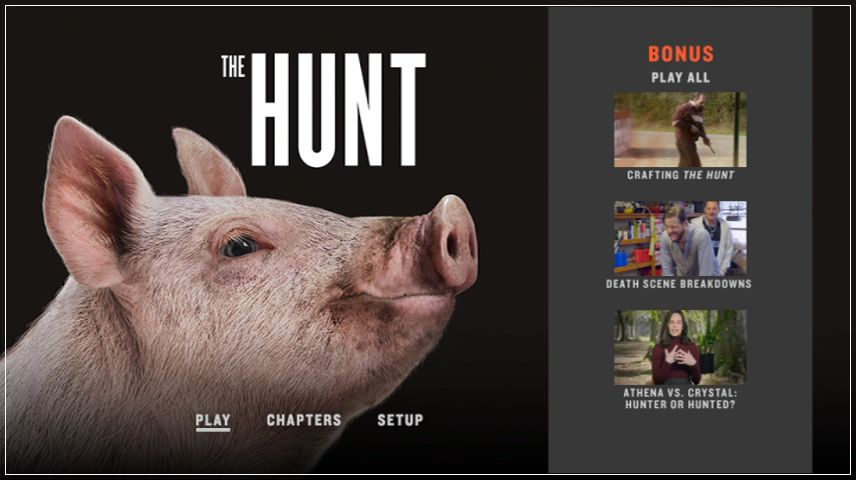Click the small THE in the title
856x480 pixels.
click(233, 67)
